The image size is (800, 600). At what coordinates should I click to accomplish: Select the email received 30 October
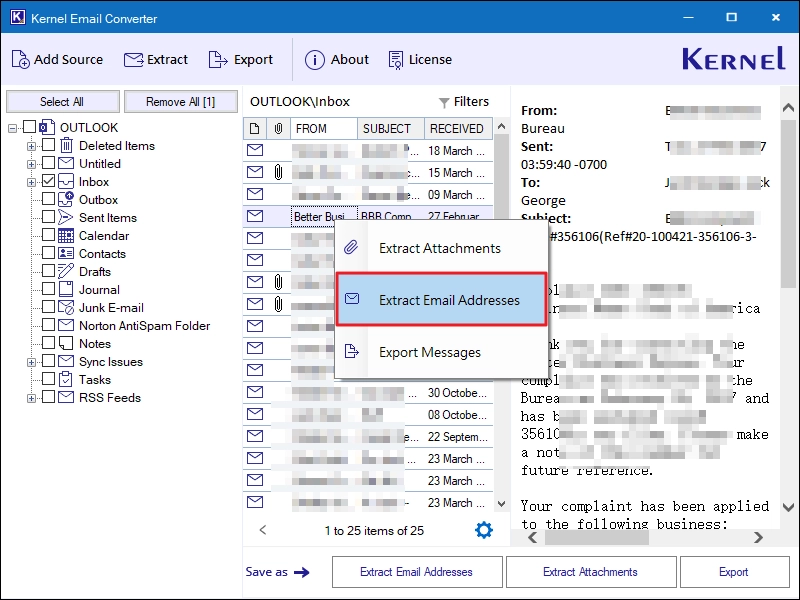(x=368, y=392)
